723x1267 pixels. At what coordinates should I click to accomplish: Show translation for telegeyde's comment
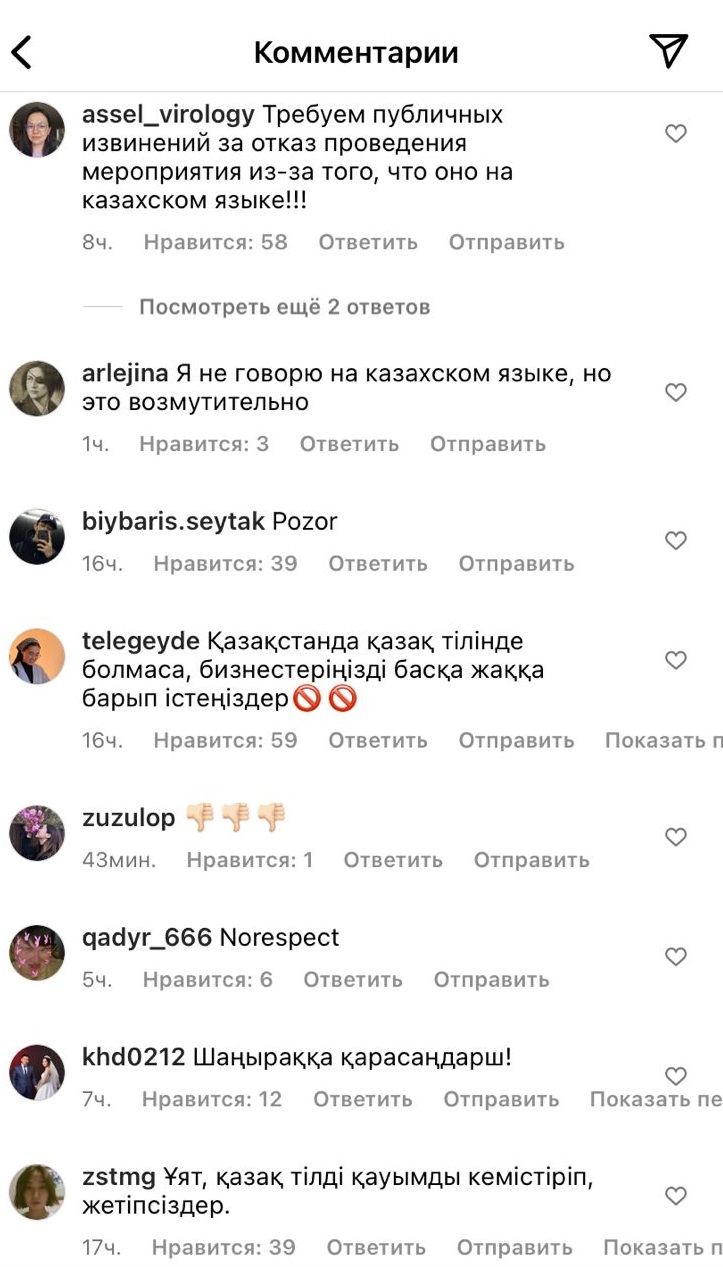[663, 741]
